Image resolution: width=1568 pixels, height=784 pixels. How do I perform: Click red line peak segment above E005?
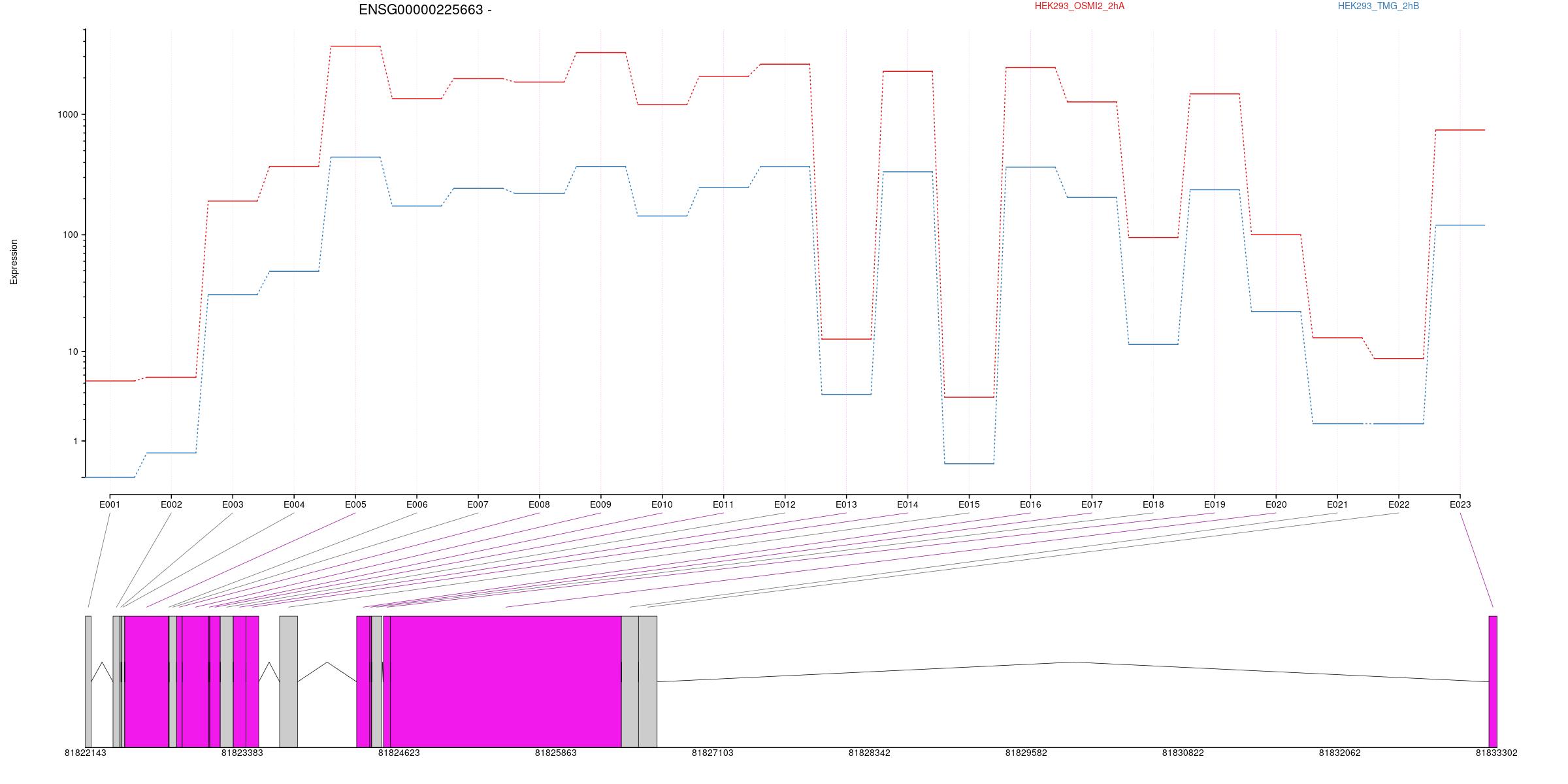click(355, 46)
